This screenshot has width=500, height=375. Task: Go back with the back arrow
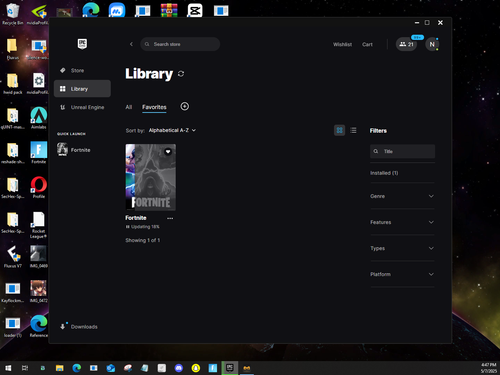(131, 44)
